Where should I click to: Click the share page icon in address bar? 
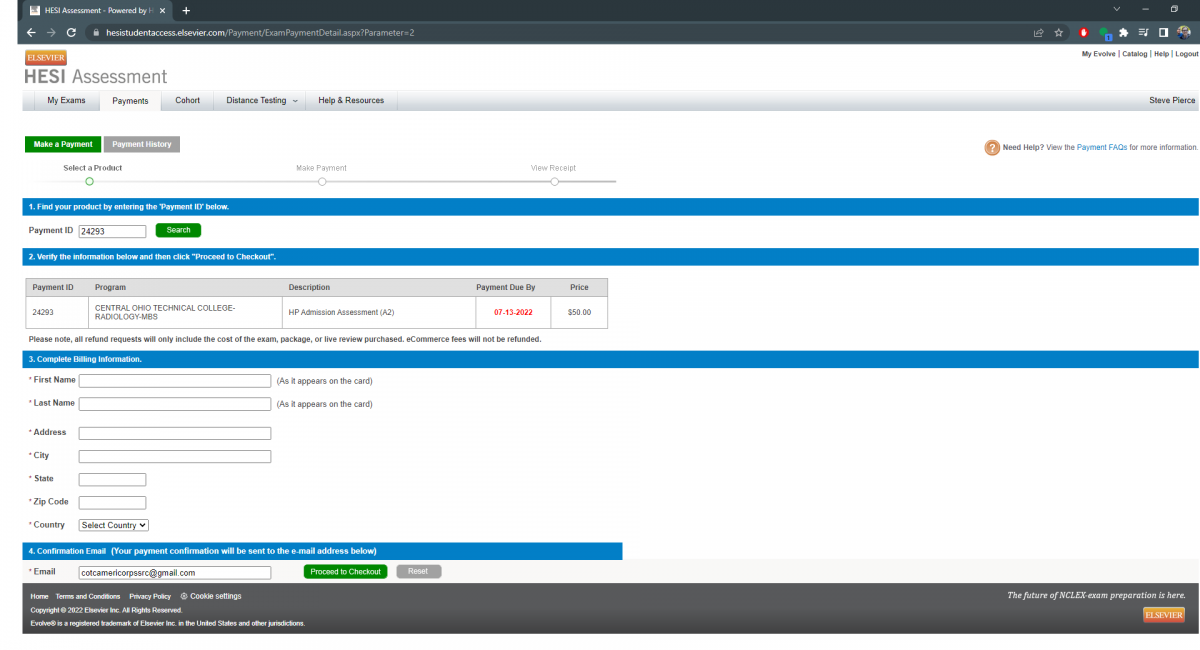click(x=1039, y=32)
